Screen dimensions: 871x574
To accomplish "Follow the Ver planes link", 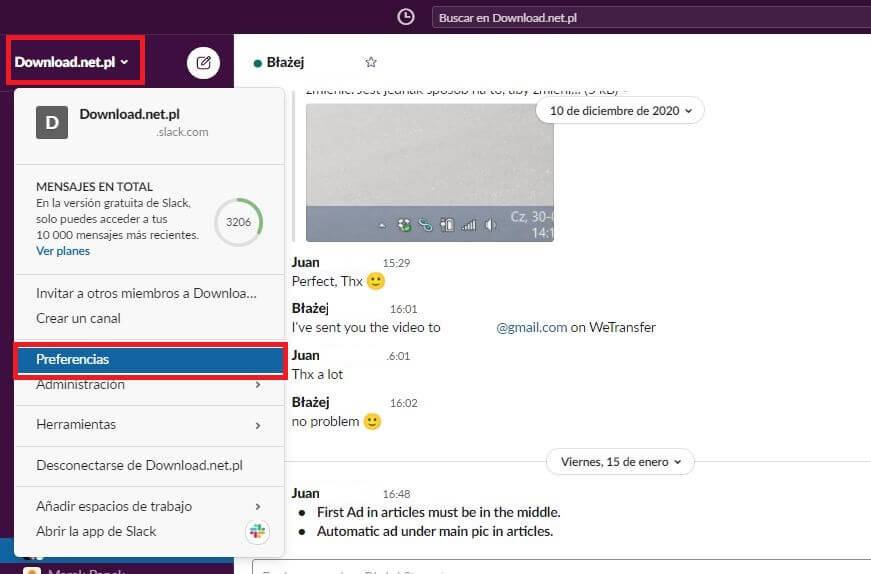I will [63, 251].
